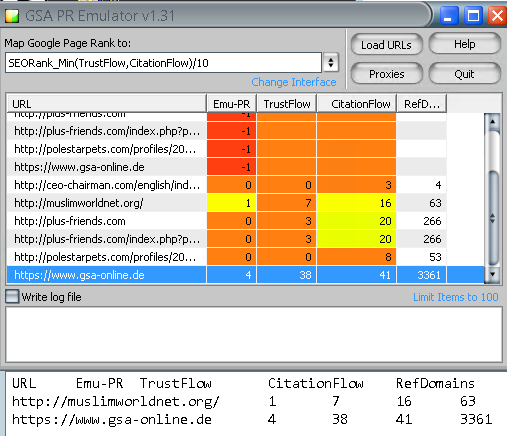Click TrustFlow value 7 for muslimworldnet.org
This screenshot has width=507, height=436.
click(287, 203)
